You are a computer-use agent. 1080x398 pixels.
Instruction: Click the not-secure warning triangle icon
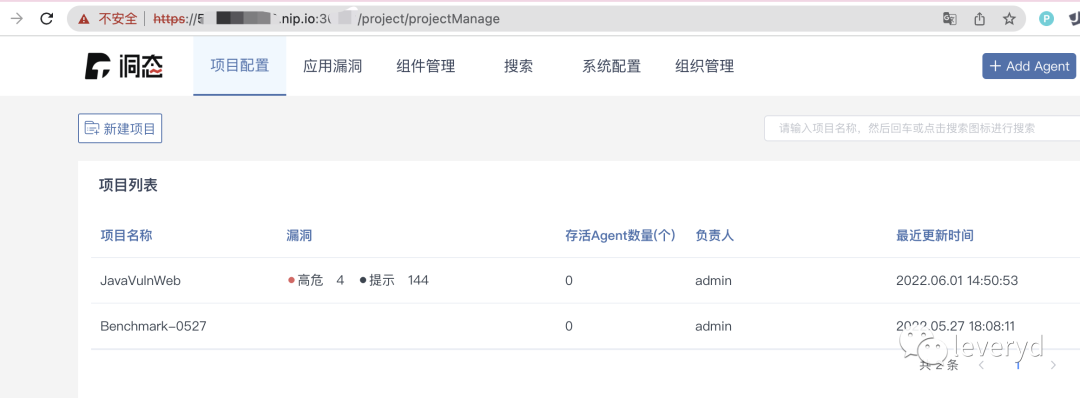click(x=84, y=19)
